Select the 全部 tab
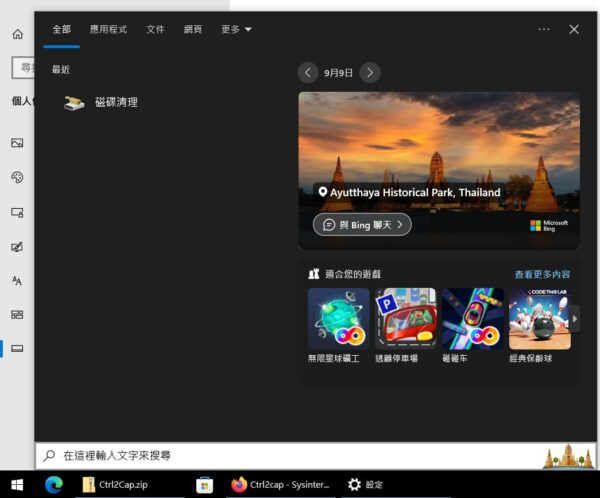600x498 pixels. 62,29
